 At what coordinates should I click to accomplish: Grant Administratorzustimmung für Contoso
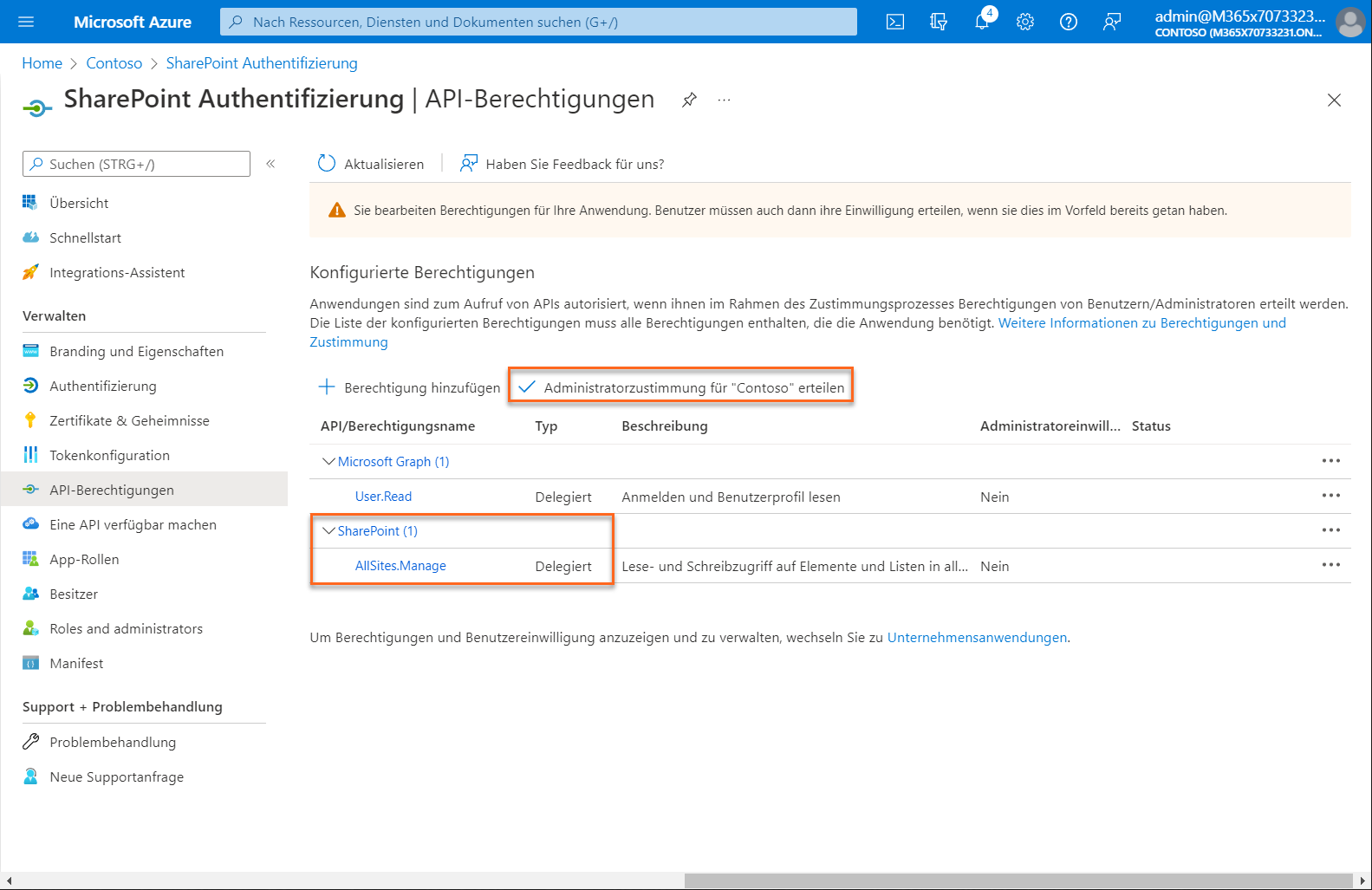point(680,387)
